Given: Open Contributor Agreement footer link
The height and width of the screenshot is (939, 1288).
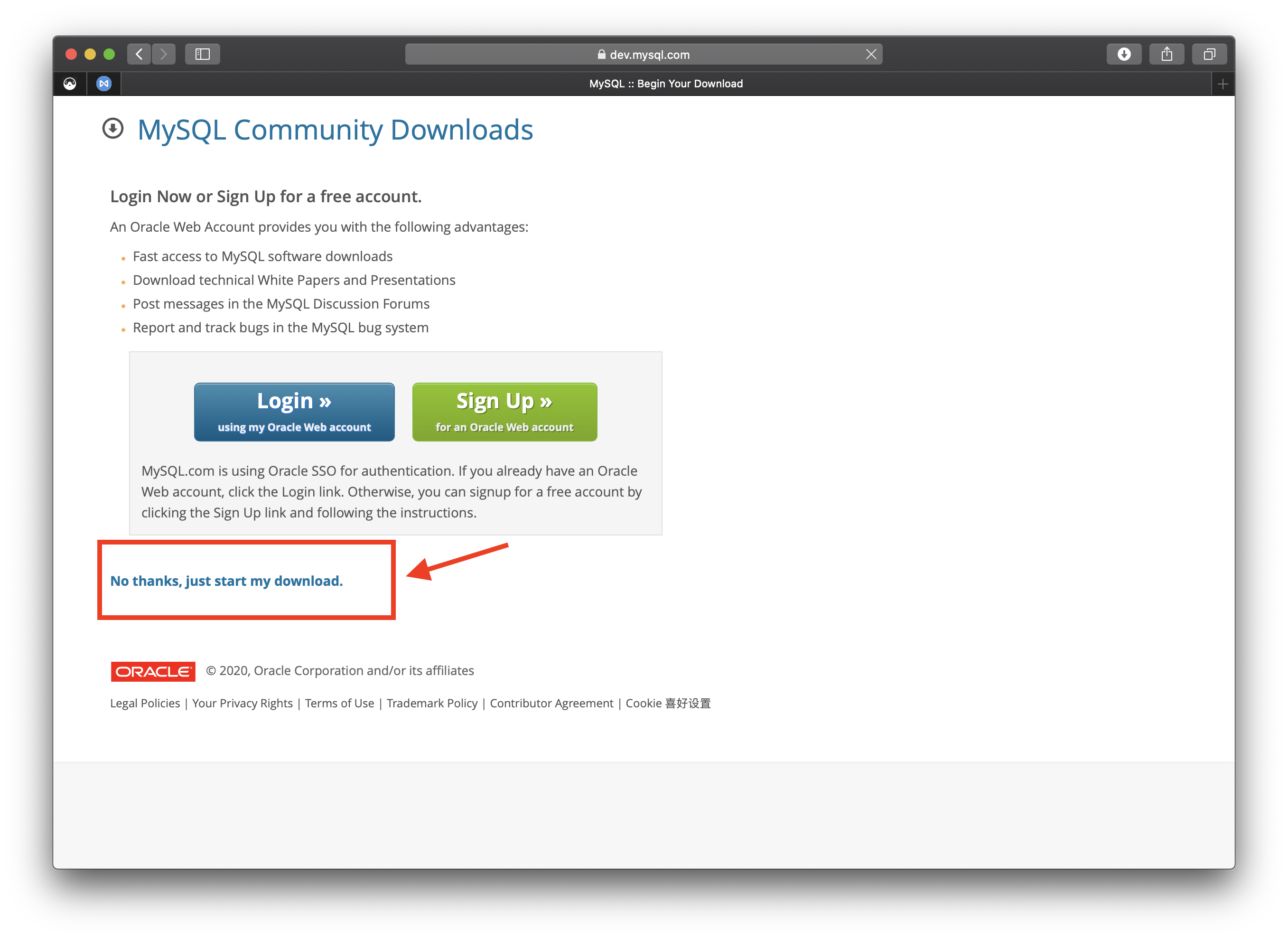Looking at the screenshot, I should [551, 703].
